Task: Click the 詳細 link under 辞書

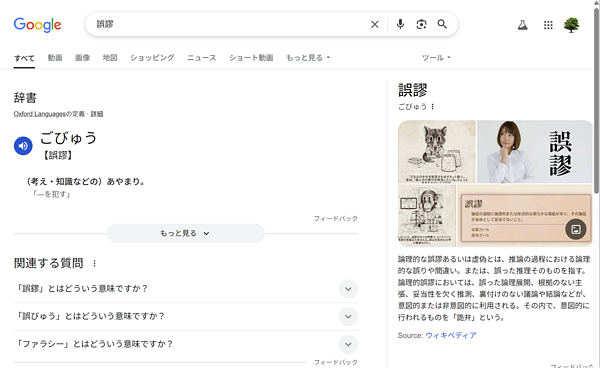Action: tap(97, 114)
